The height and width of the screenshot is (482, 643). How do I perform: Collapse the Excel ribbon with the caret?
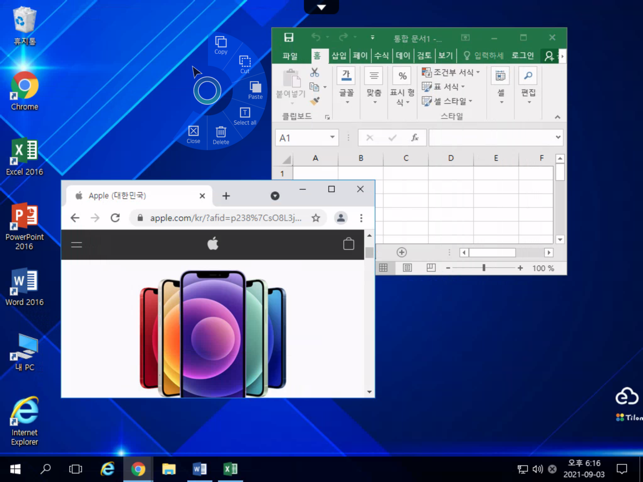tap(557, 117)
